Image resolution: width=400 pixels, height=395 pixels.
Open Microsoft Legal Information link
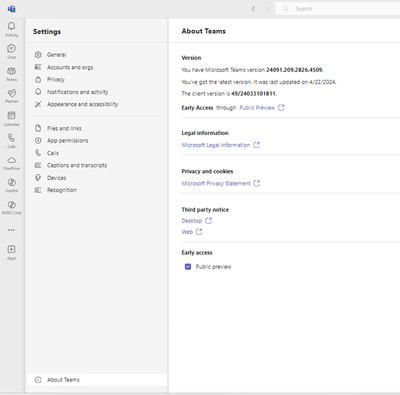pos(216,145)
